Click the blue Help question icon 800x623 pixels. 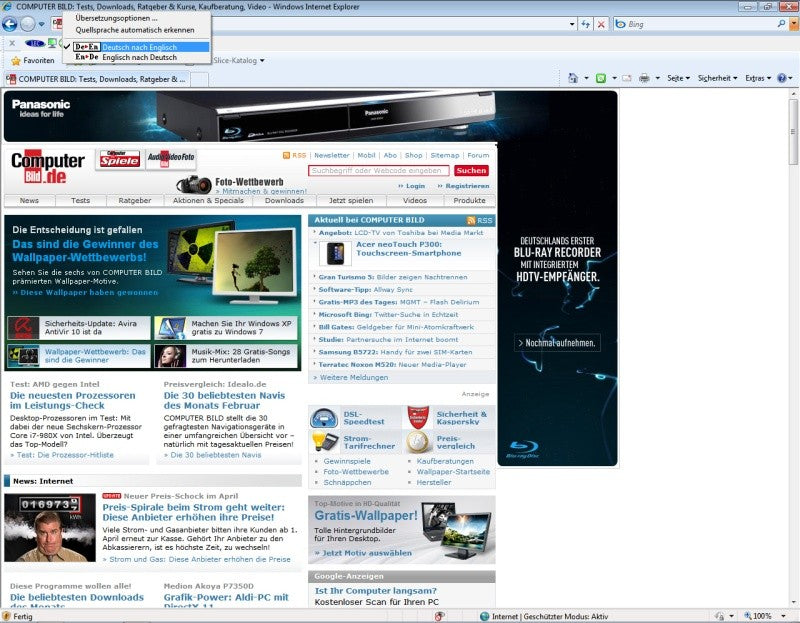782,78
